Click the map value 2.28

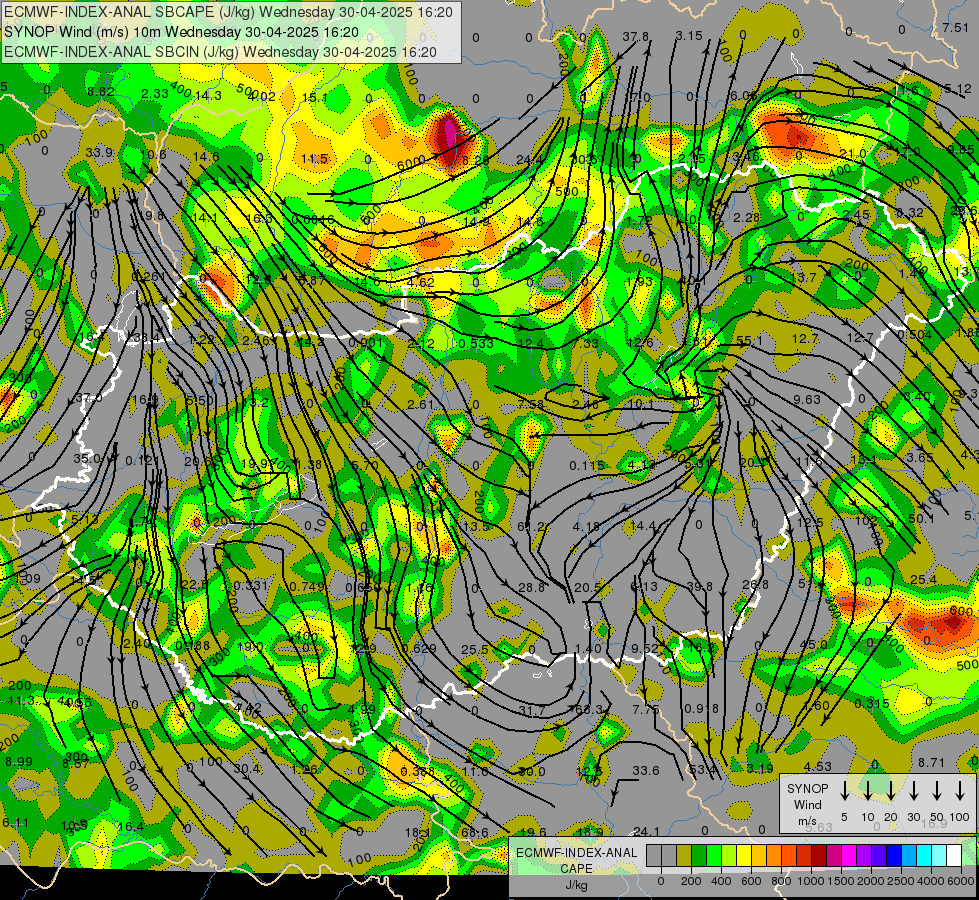click(746, 217)
